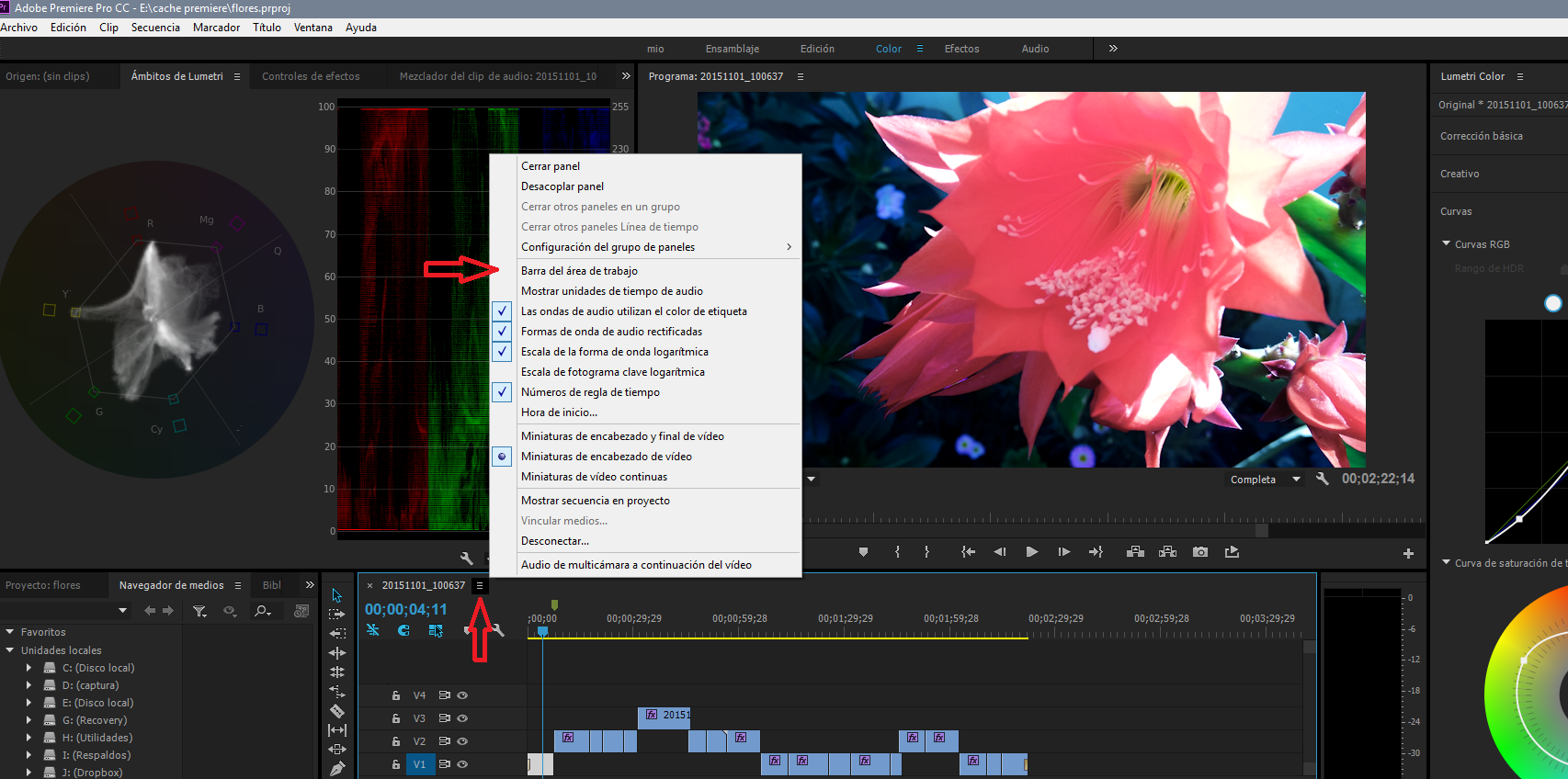Toggle V2 track lock
This screenshot has height=779, width=1568.
pyautogui.click(x=396, y=741)
